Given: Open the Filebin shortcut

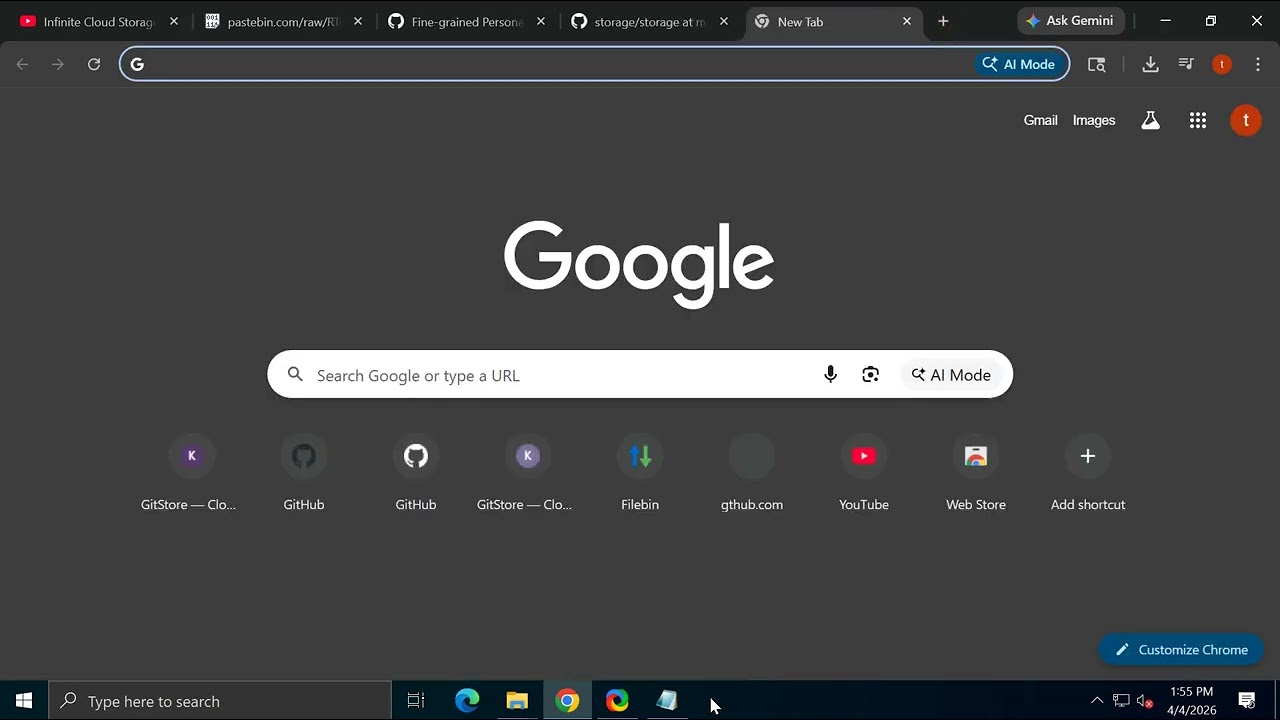Looking at the screenshot, I should [x=640, y=473].
